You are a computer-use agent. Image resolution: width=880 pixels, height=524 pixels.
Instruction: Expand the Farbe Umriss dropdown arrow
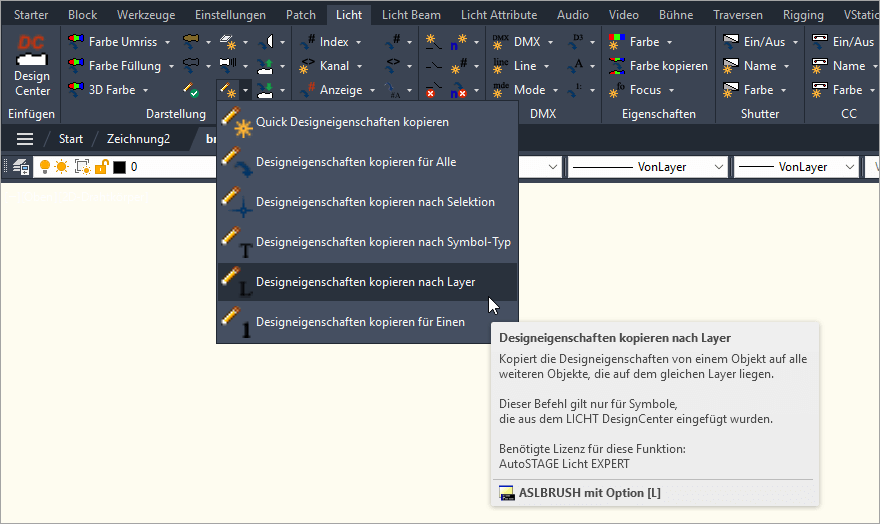coord(167,42)
